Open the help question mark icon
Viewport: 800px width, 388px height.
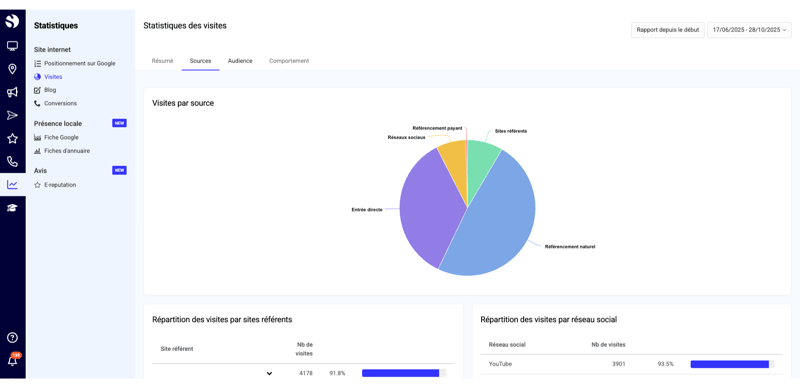point(12,337)
